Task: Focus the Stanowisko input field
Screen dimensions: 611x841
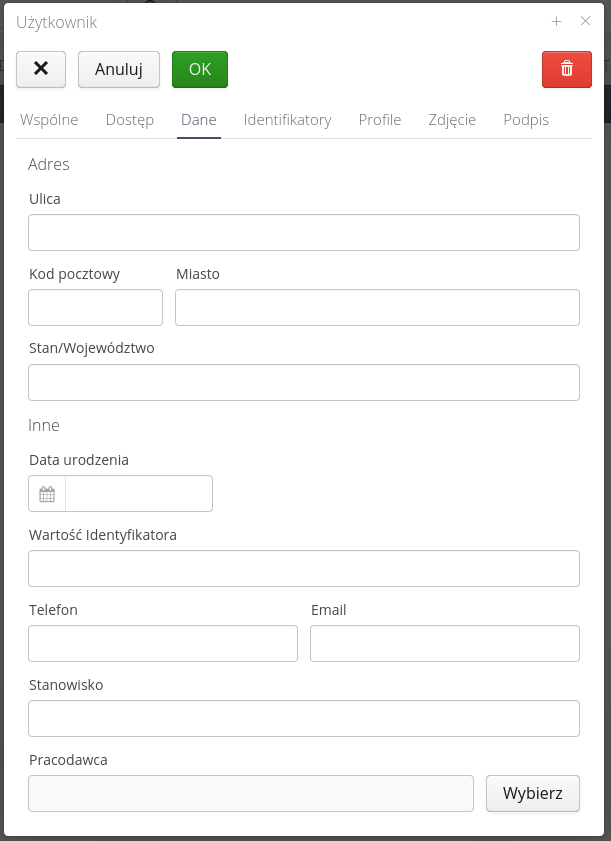Action: pyautogui.click(x=304, y=718)
